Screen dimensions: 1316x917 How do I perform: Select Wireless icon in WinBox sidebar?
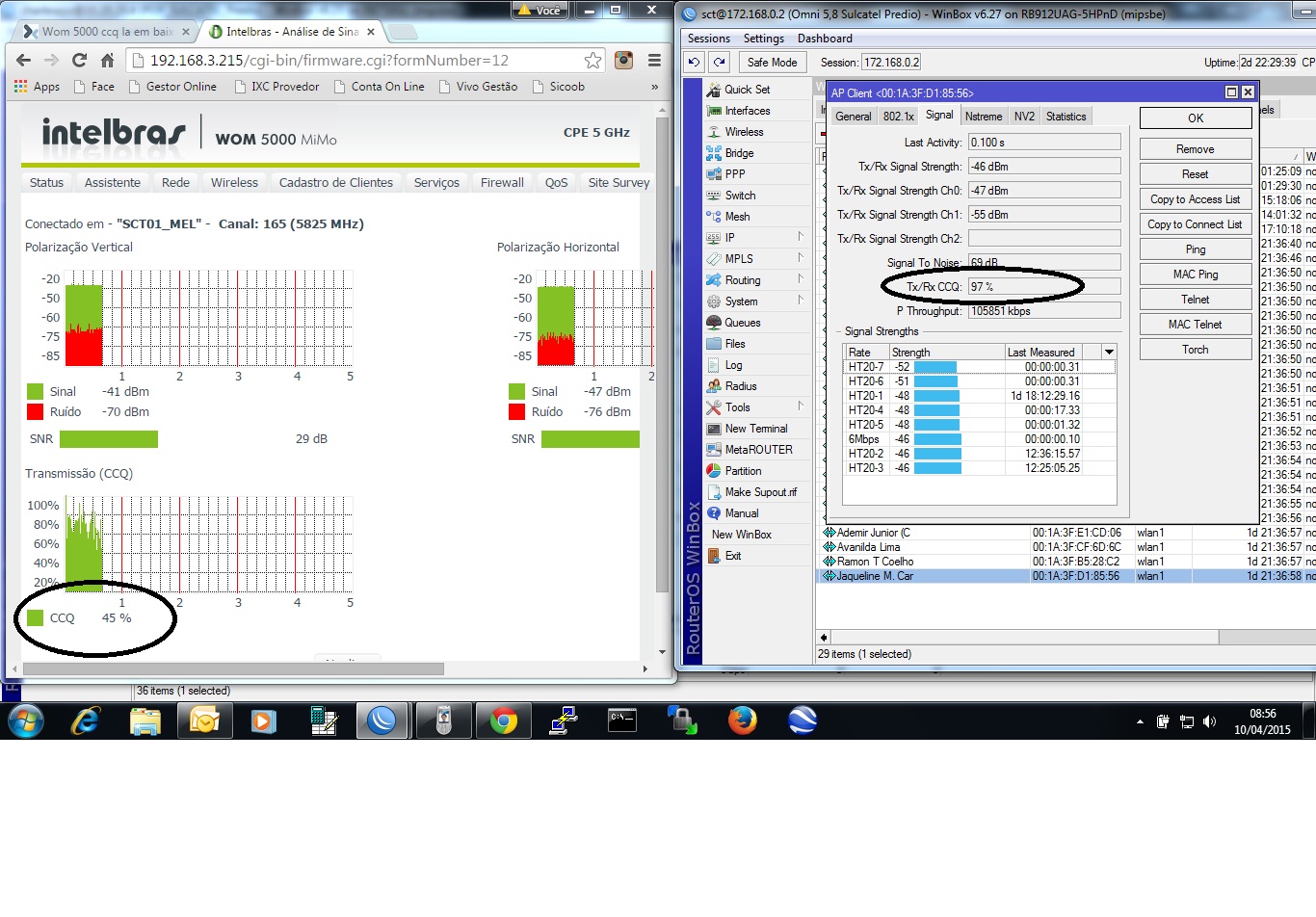point(714,132)
